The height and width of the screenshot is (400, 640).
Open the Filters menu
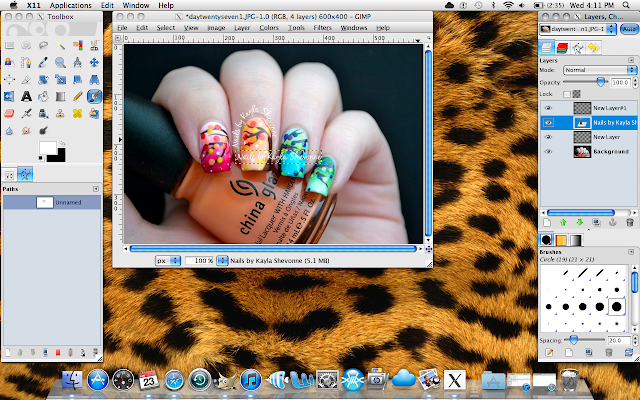pos(322,28)
